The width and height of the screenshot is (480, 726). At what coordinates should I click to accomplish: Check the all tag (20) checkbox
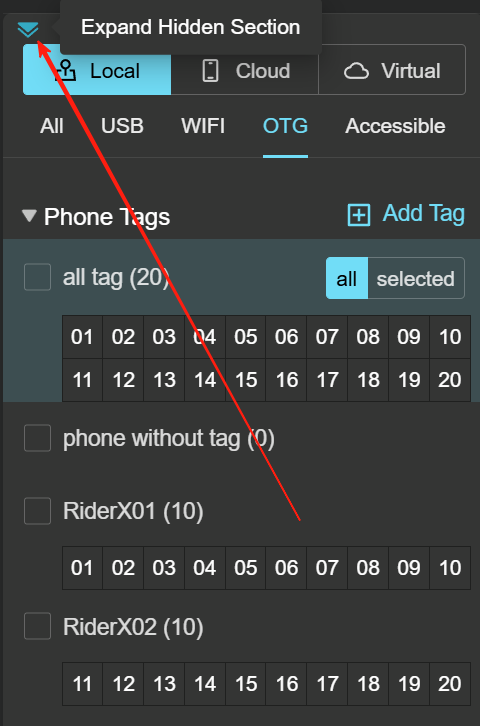tap(37, 277)
